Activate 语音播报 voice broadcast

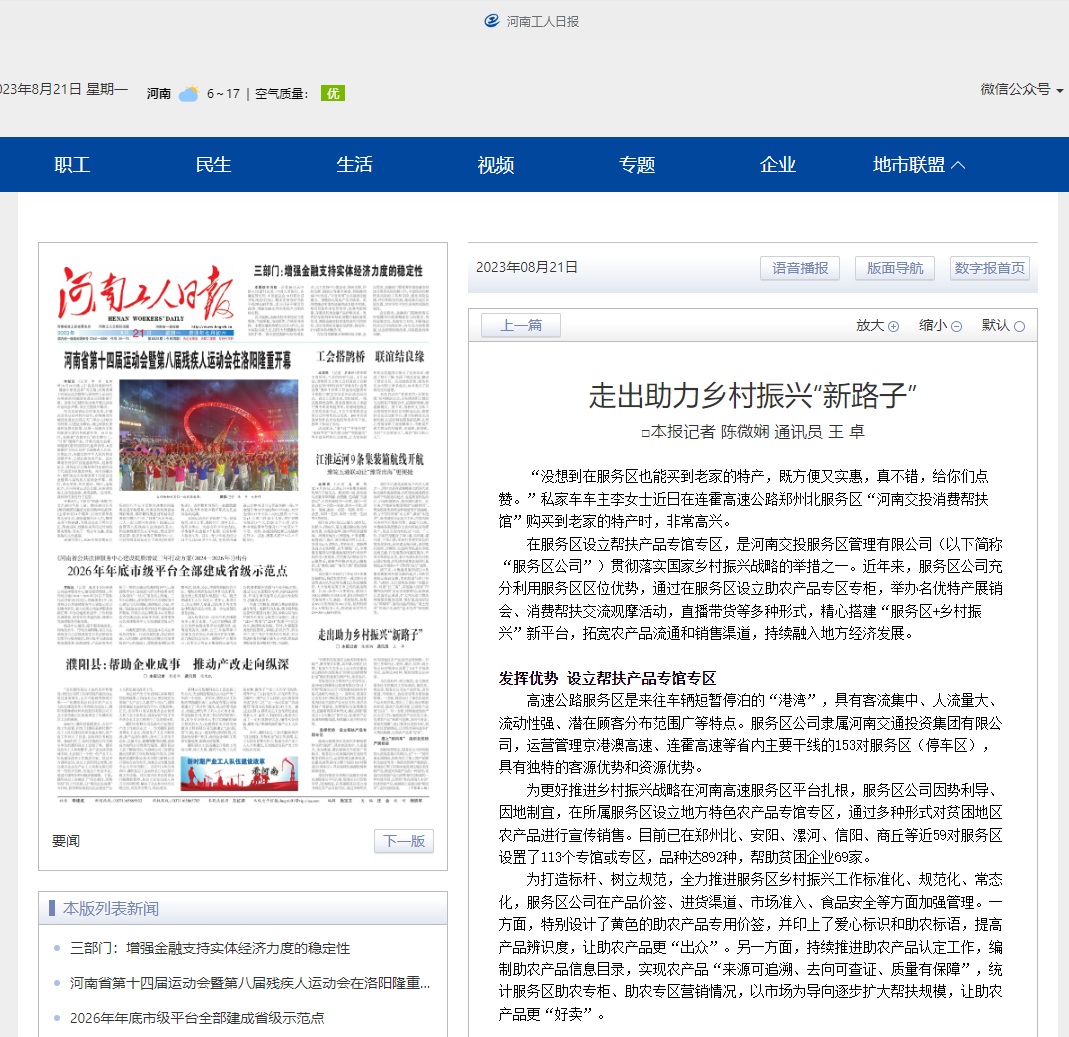pos(800,268)
